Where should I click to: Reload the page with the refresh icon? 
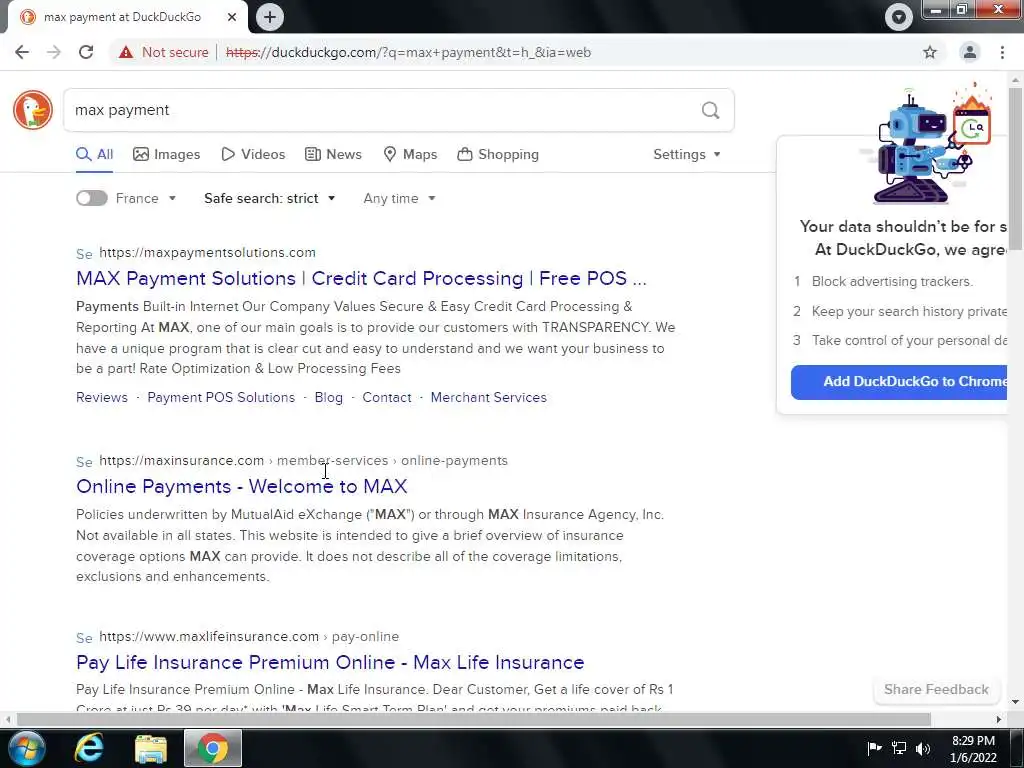[x=86, y=52]
